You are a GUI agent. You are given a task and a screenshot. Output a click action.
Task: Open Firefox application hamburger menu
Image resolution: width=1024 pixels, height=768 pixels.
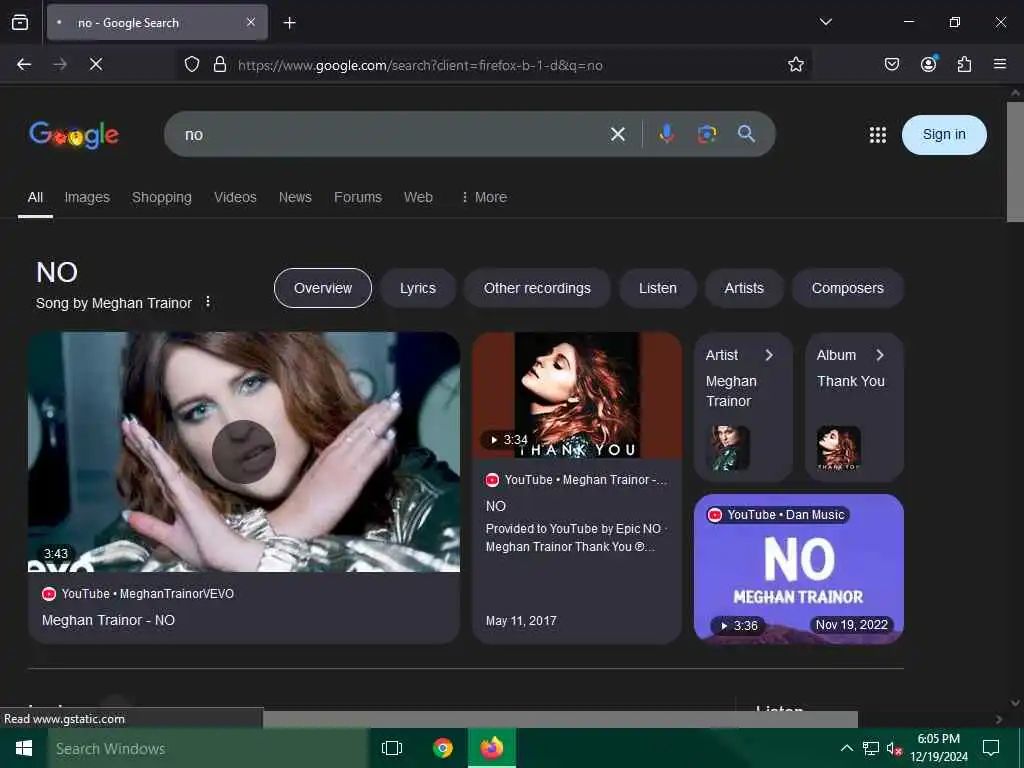(999, 64)
